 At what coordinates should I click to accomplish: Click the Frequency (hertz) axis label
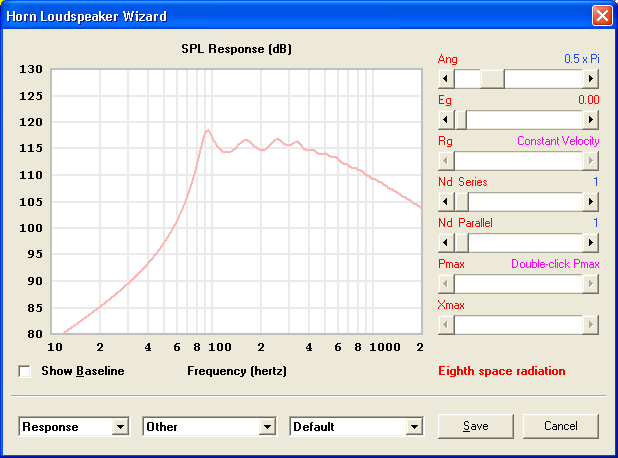click(237, 371)
